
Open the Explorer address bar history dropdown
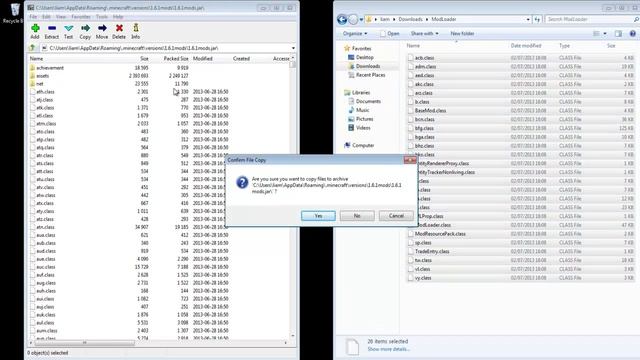[528, 19]
